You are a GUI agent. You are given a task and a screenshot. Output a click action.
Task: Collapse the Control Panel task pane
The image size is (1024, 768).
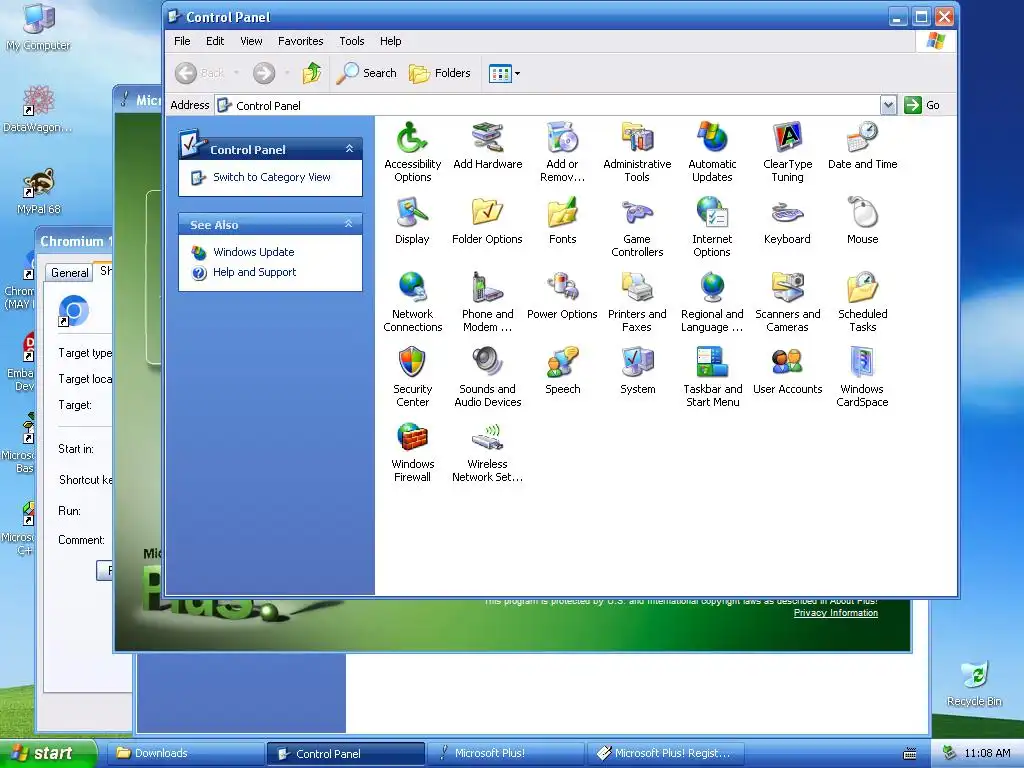click(349, 149)
